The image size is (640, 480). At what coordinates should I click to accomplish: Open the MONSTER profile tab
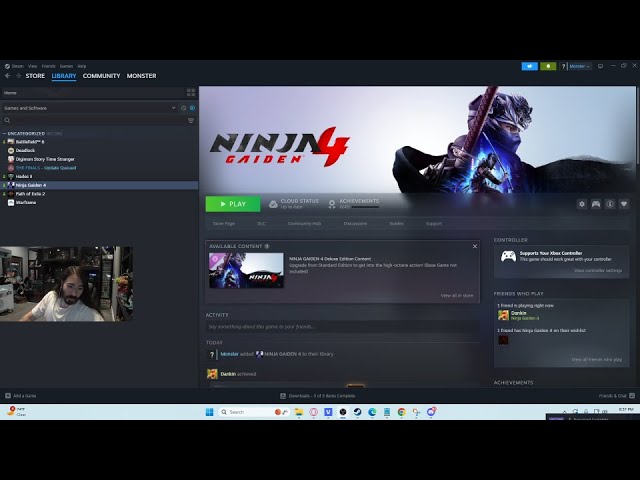[x=141, y=76]
